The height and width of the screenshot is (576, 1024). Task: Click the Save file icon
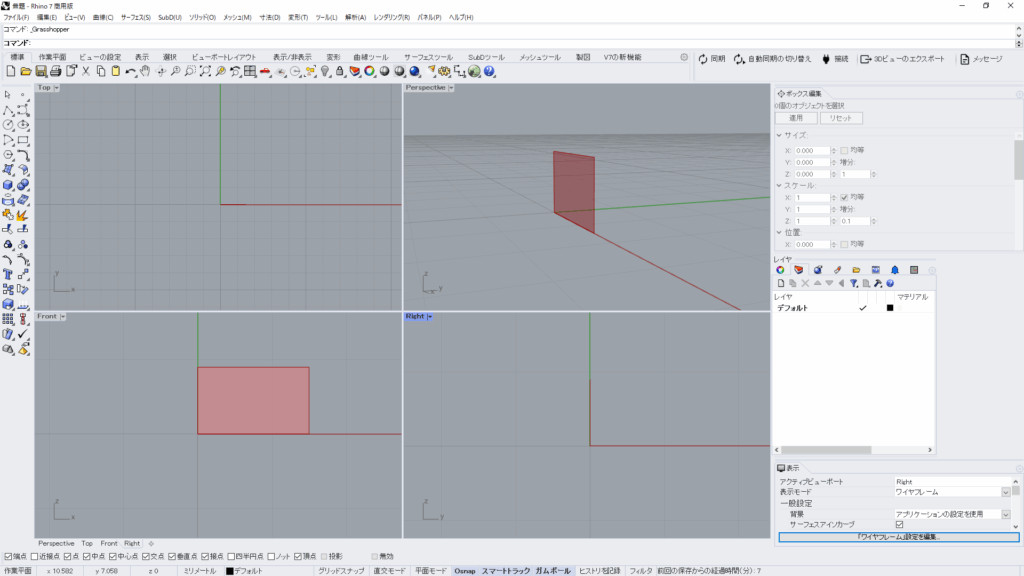(41, 71)
